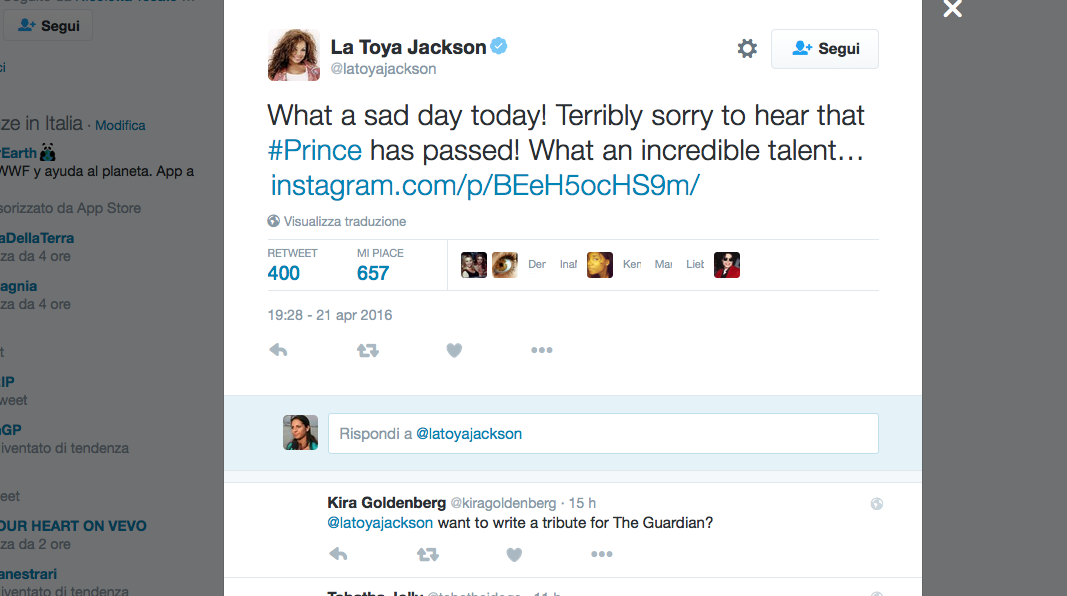Open the instagram.com link in the tweet
The image size is (1067, 596).
click(x=485, y=185)
